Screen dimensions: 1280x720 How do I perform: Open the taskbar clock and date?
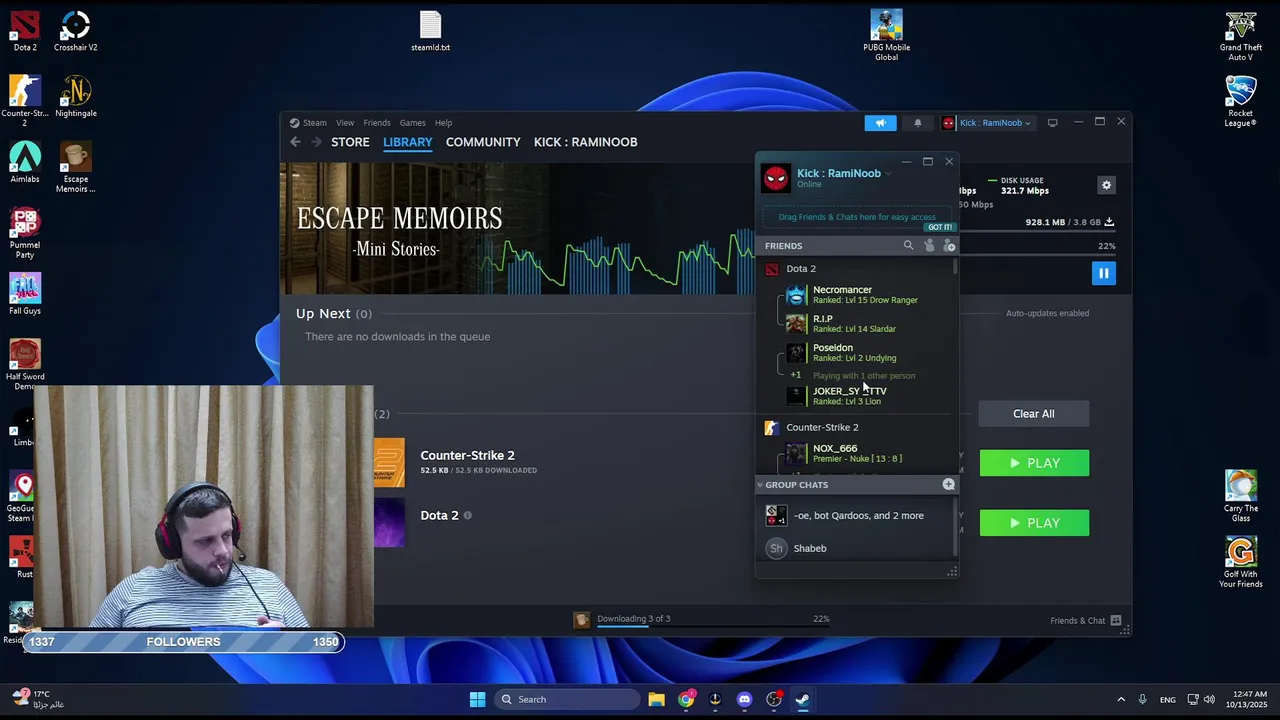click(1250, 699)
